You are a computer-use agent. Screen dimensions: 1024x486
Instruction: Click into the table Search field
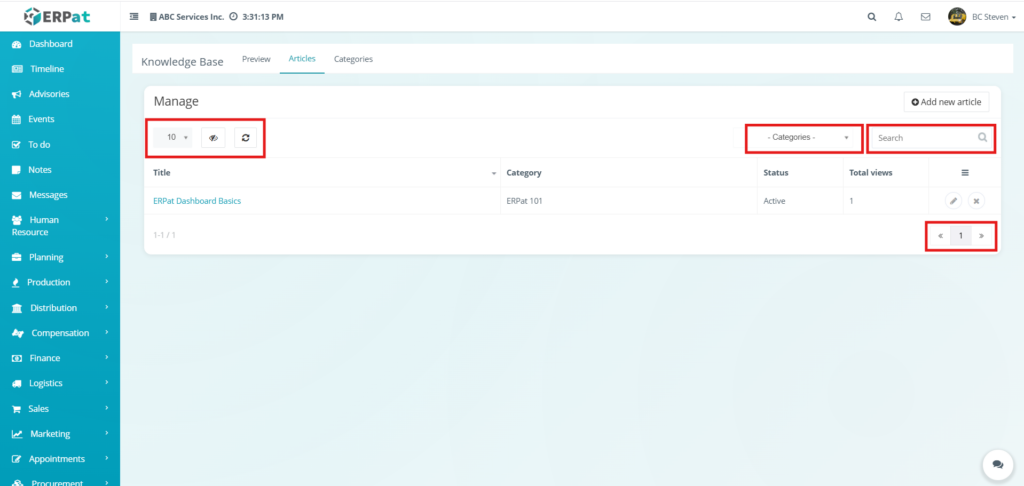tap(931, 138)
